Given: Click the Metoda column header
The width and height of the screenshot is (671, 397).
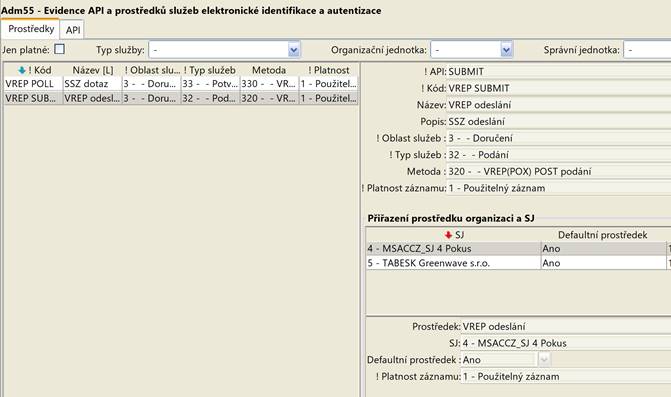Looking at the screenshot, I should click(x=269, y=70).
